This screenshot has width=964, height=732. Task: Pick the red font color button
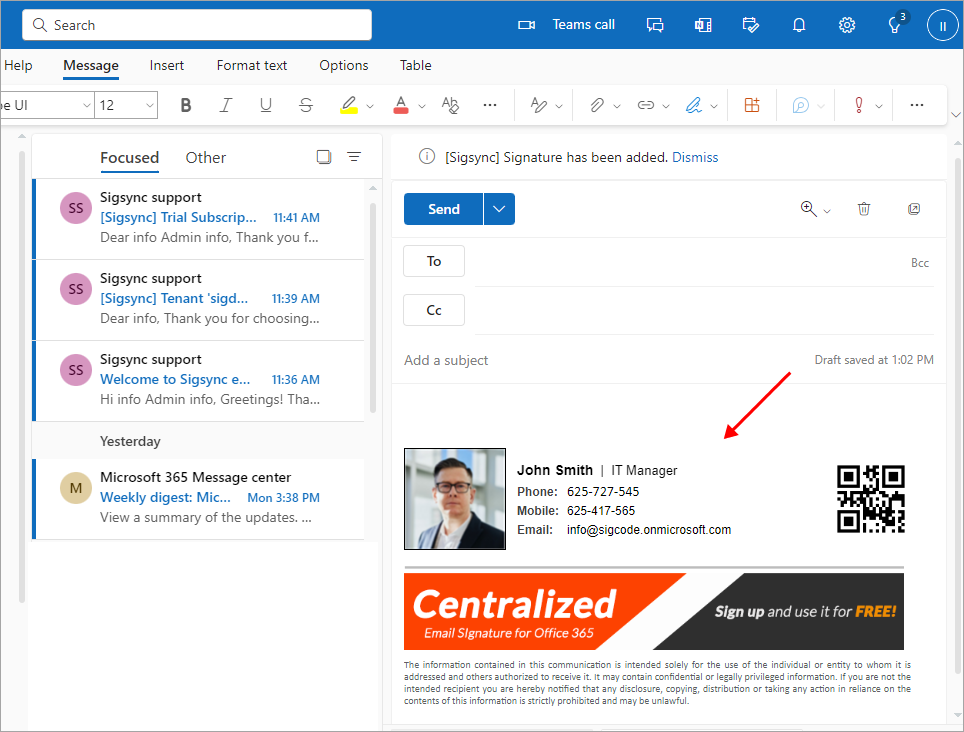[401, 105]
